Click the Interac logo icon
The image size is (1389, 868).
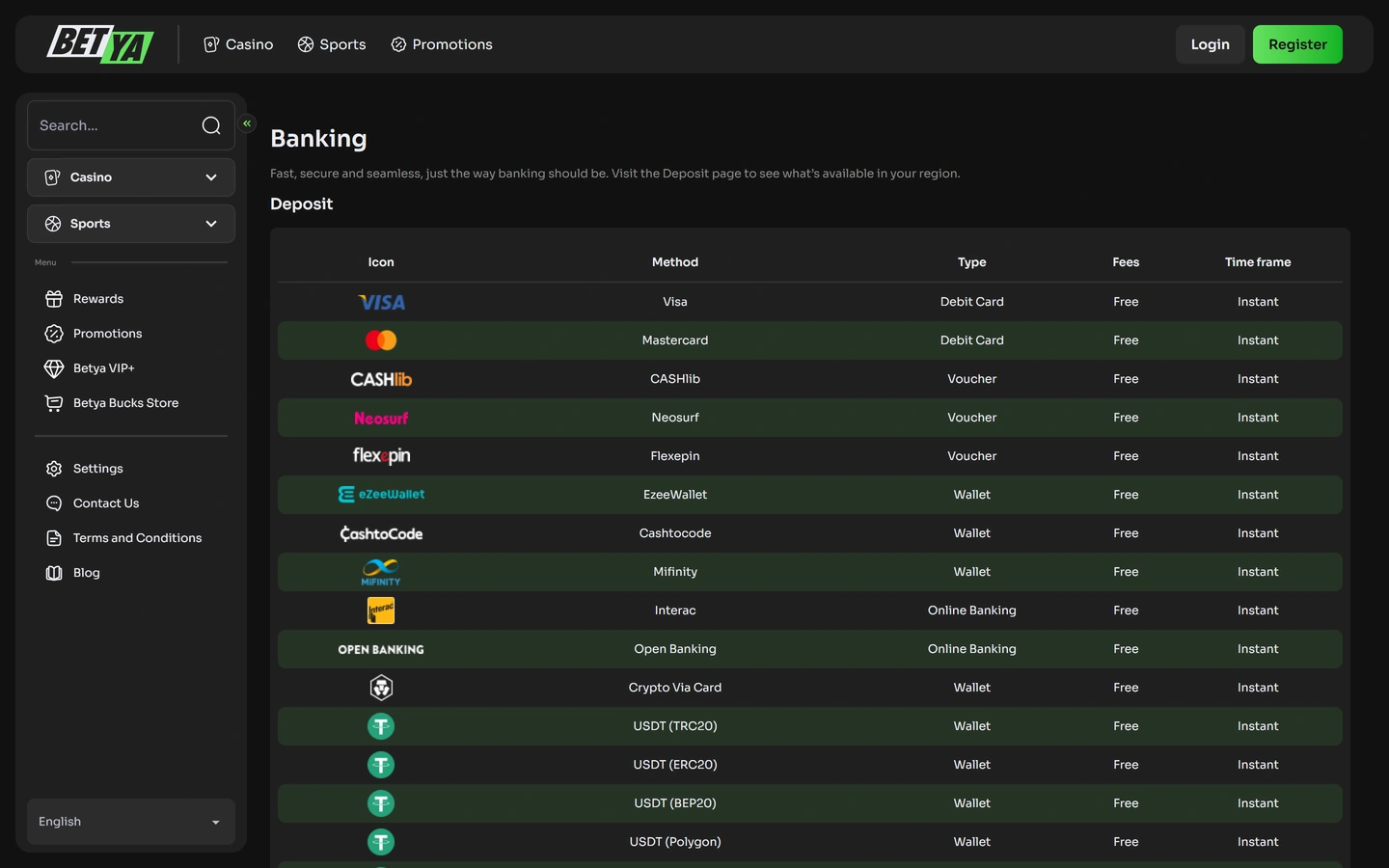pos(381,610)
